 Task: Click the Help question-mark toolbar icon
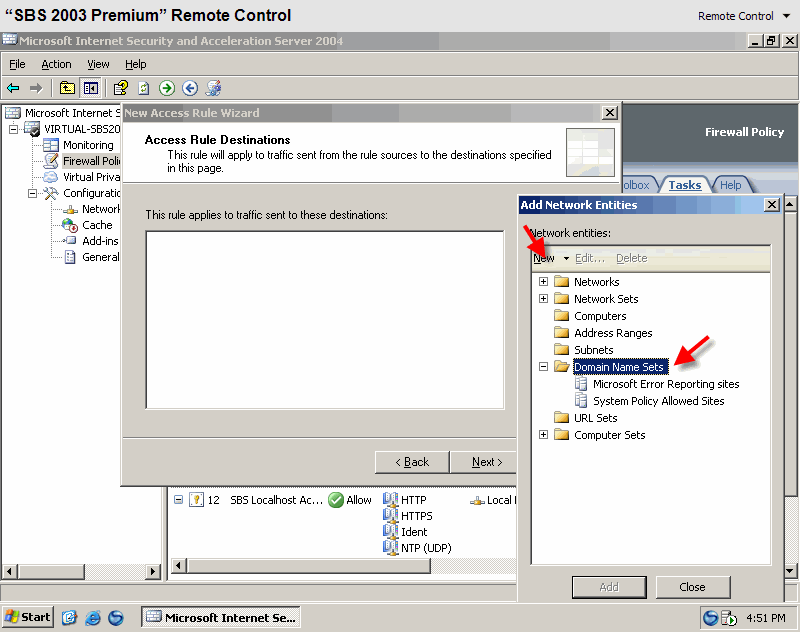coord(120,88)
